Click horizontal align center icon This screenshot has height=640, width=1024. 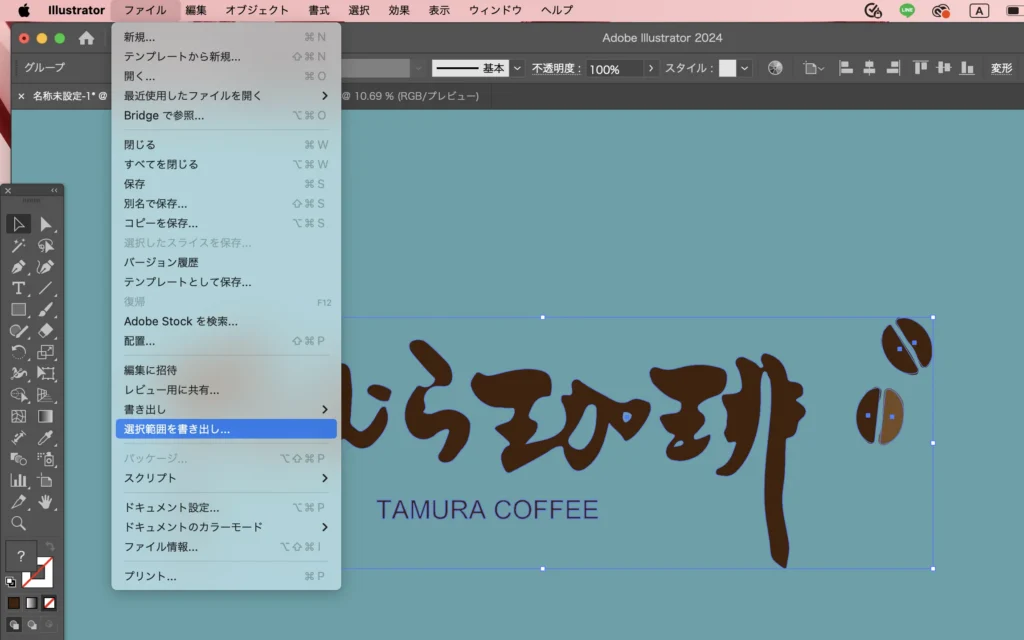click(x=869, y=68)
